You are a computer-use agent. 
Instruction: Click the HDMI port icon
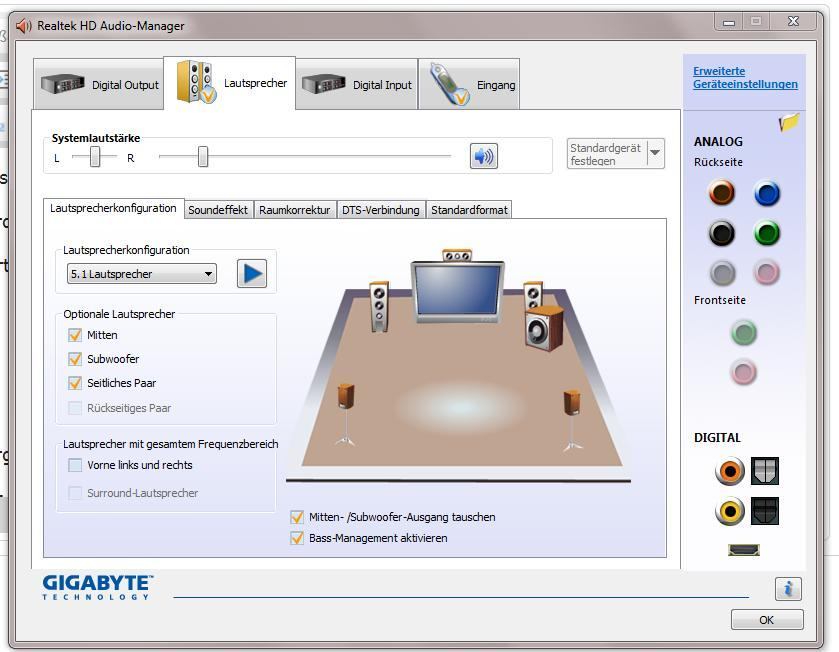coord(744,550)
